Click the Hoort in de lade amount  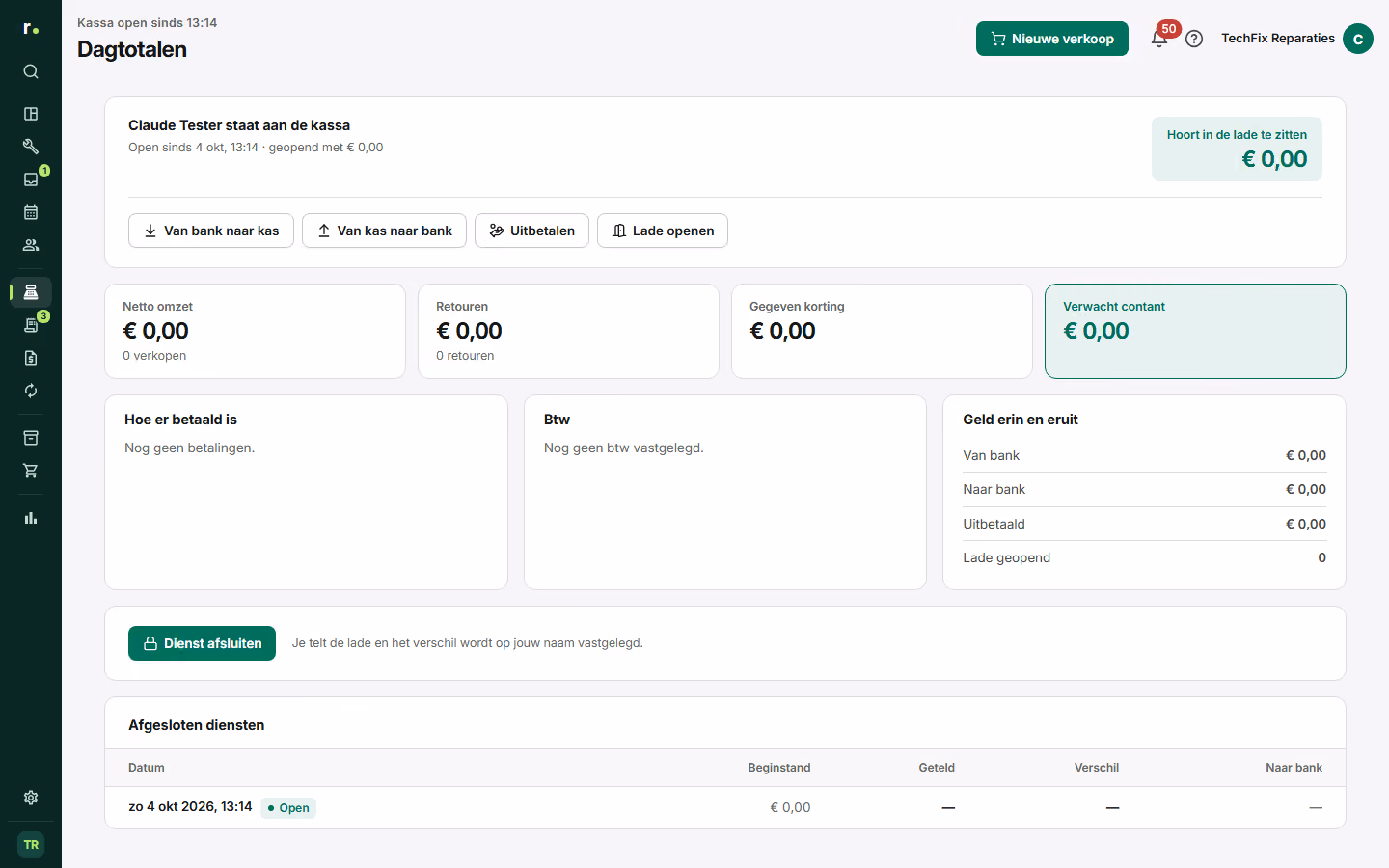point(1274,159)
